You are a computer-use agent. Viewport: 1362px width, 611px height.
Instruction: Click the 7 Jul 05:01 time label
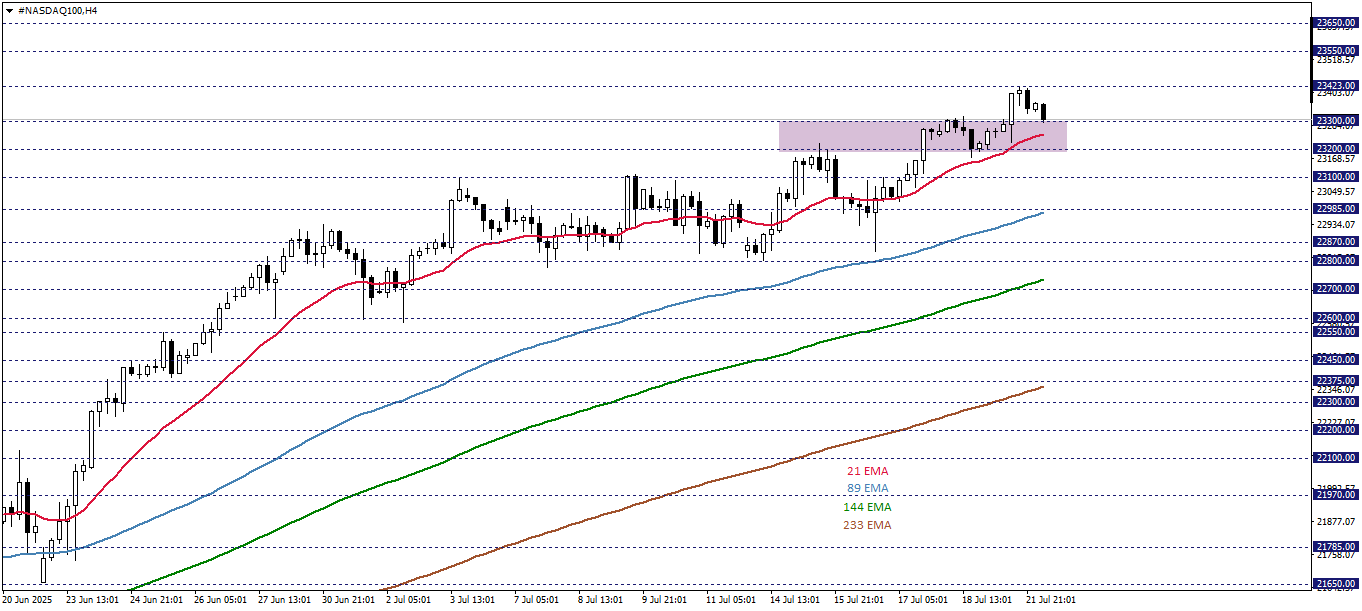(x=536, y=601)
